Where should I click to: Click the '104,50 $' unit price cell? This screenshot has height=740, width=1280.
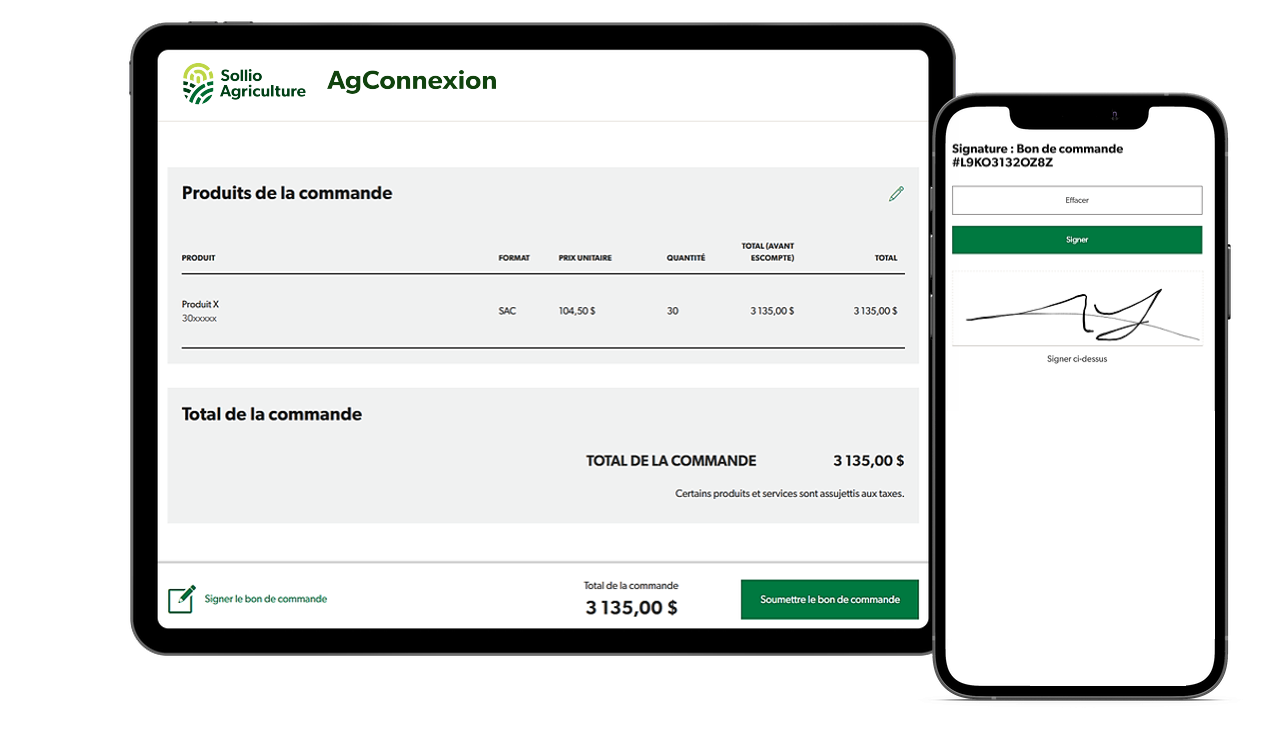point(577,311)
